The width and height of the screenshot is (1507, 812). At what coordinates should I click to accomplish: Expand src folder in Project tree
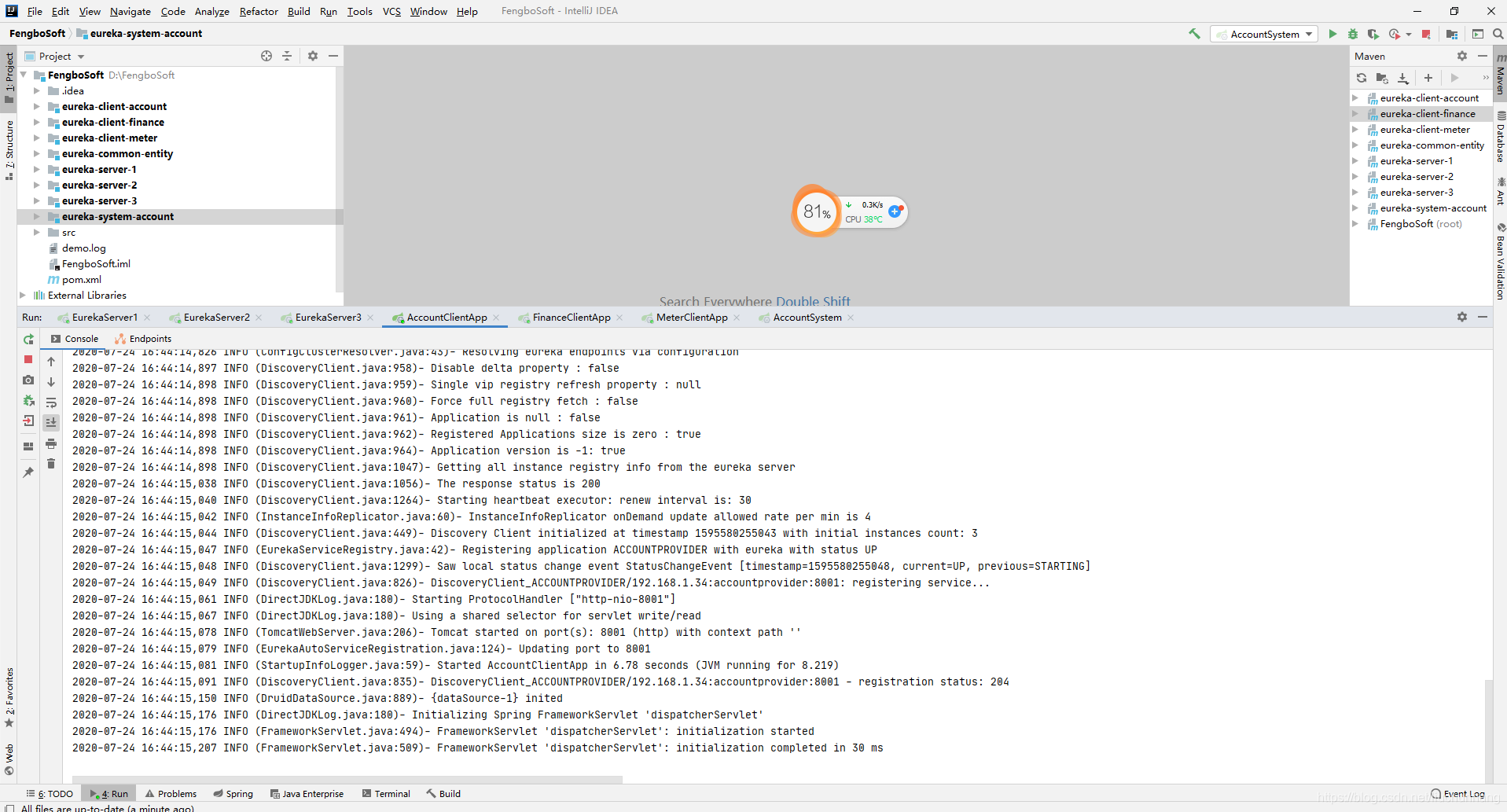(36, 232)
